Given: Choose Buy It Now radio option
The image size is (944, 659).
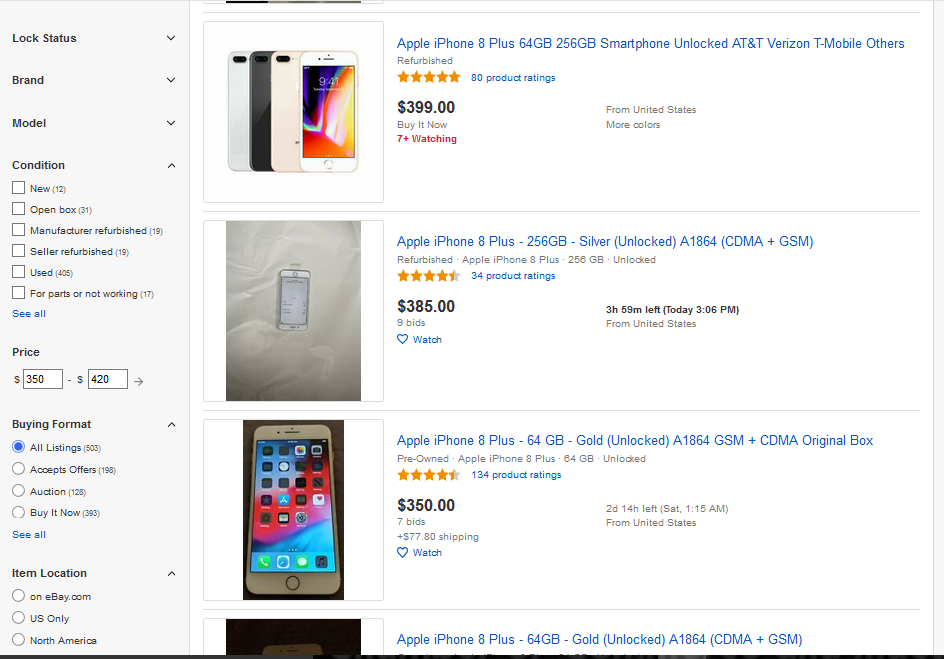Looking at the screenshot, I should [x=18, y=512].
